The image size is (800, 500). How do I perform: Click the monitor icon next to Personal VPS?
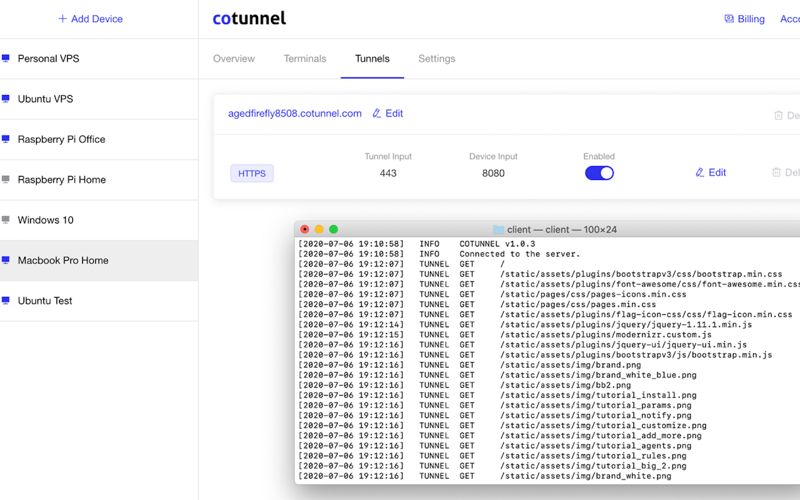click(6, 58)
